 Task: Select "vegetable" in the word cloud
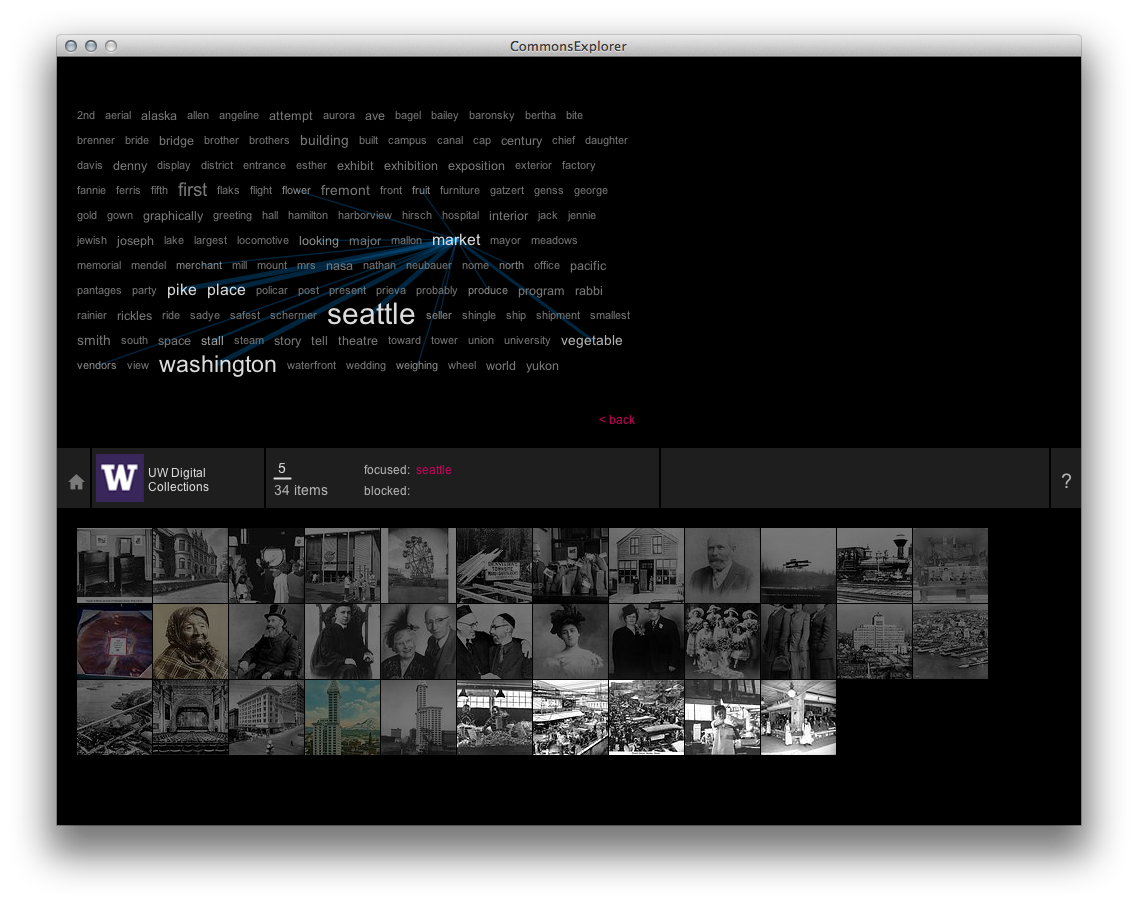point(592,340)
